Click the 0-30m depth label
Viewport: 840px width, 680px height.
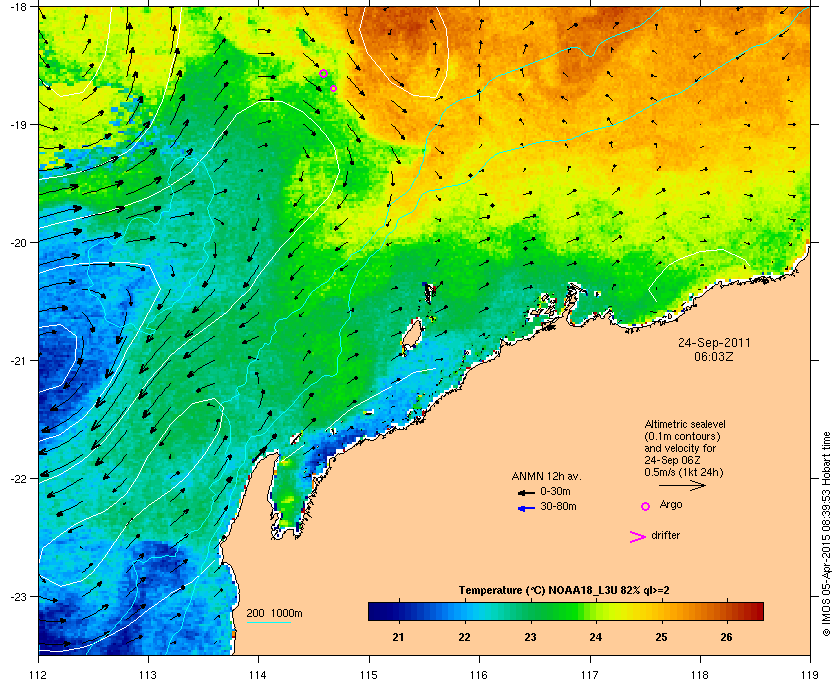tap(555, 491)
